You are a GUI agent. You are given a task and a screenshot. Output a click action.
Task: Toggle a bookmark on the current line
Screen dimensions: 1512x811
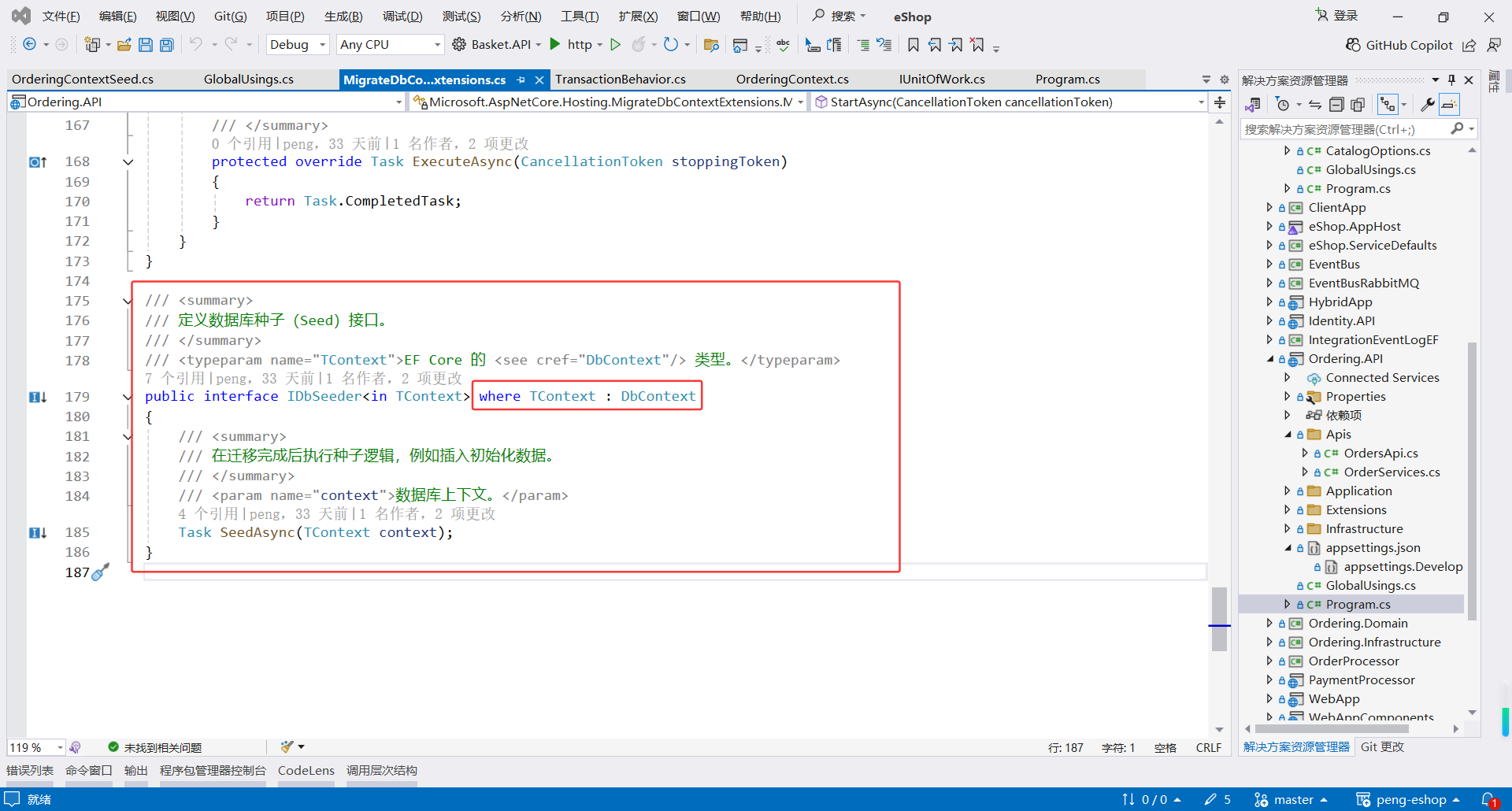(x=913, y=45)
